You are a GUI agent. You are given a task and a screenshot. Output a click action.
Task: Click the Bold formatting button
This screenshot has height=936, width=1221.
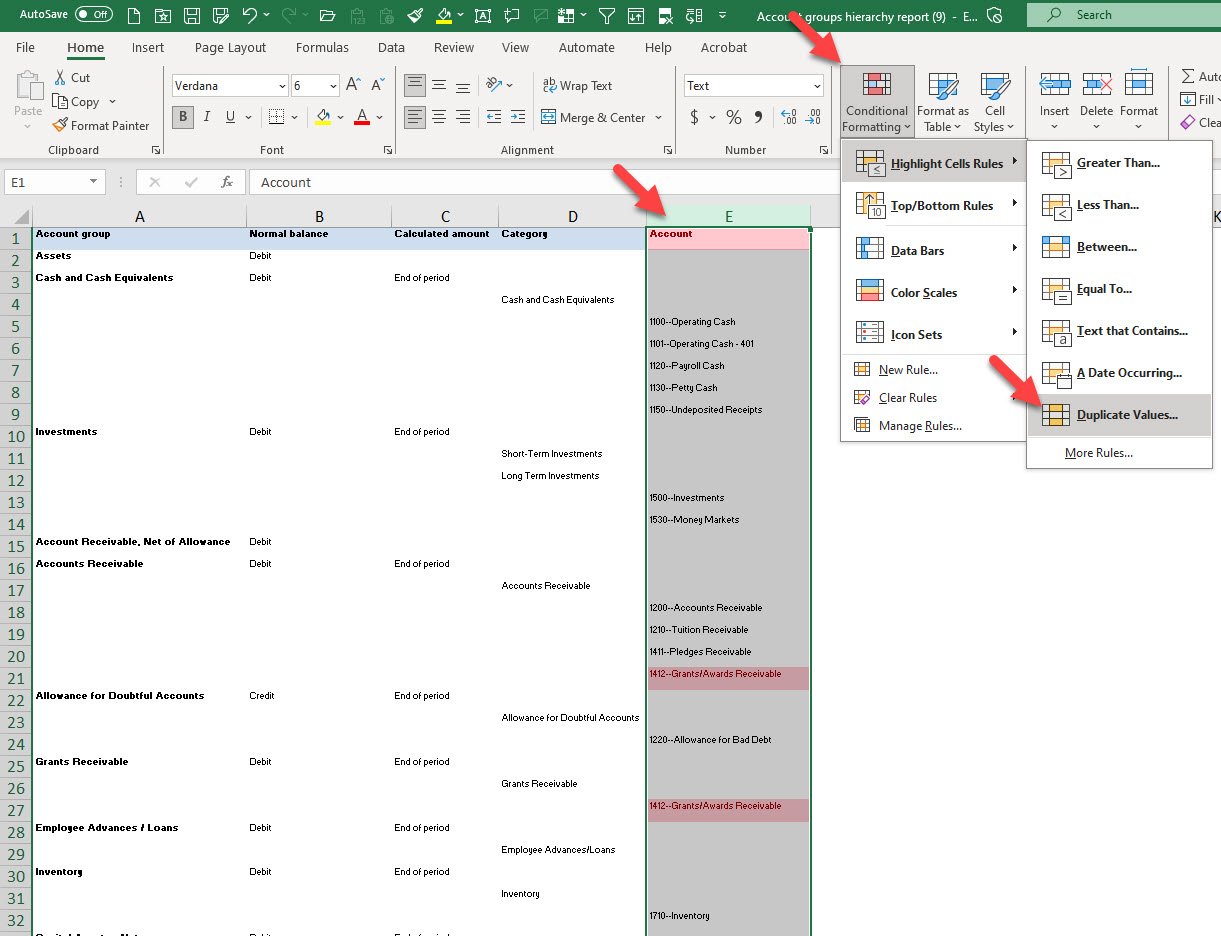183,117
